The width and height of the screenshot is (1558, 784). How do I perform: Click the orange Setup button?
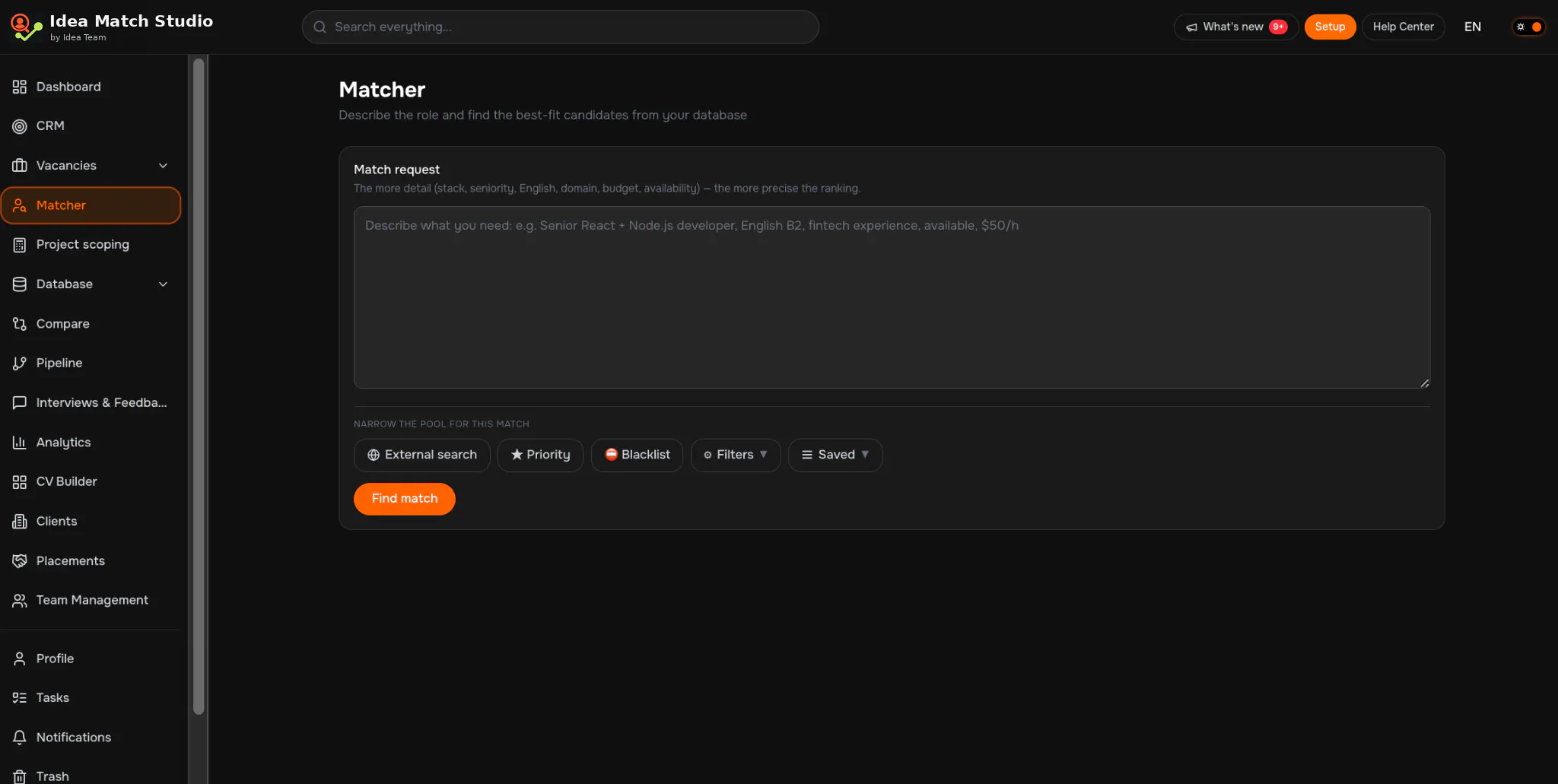[x=1330, y=27]
